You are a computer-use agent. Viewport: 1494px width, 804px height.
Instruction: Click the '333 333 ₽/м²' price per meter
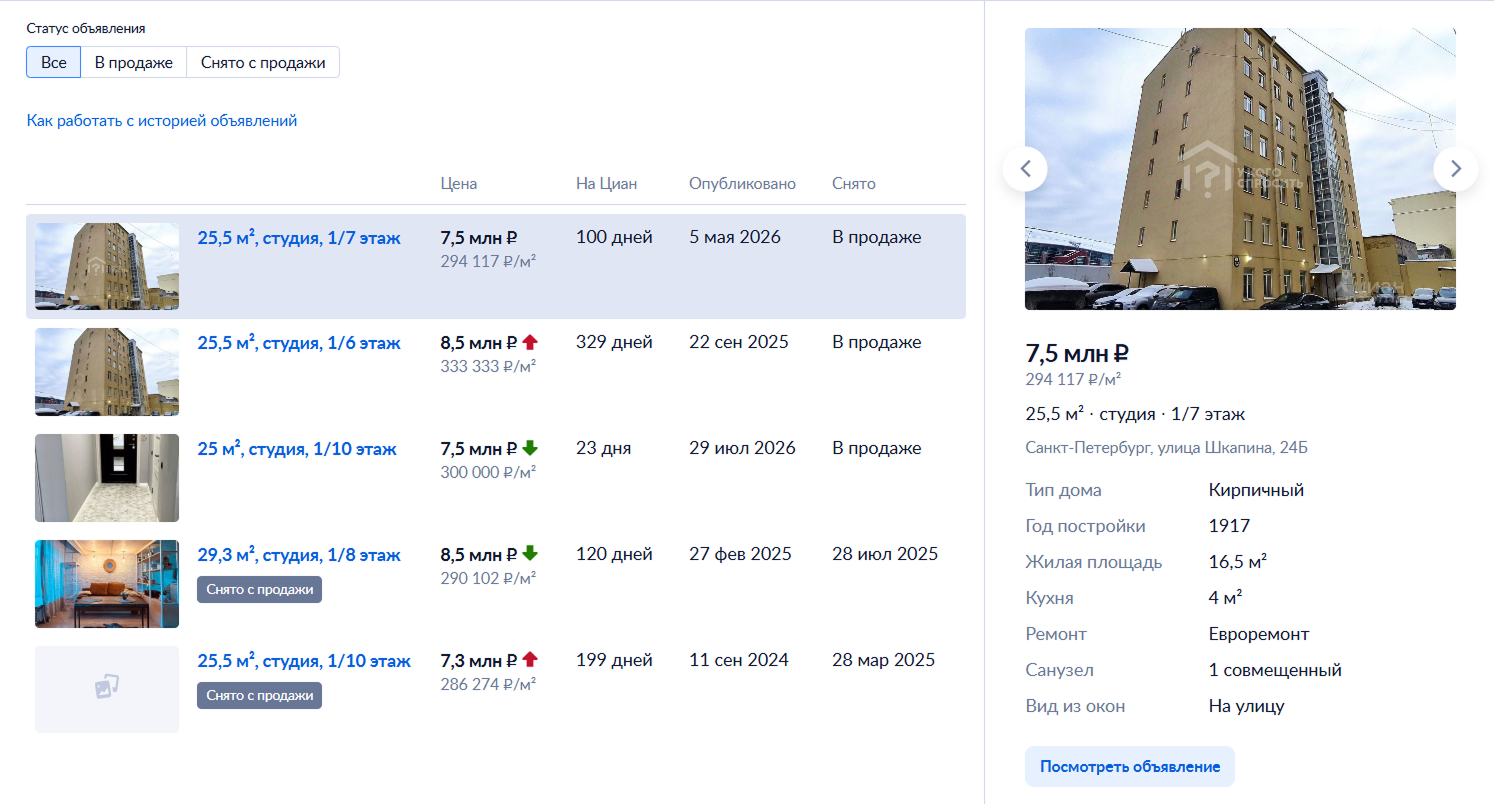click(488, 366)
